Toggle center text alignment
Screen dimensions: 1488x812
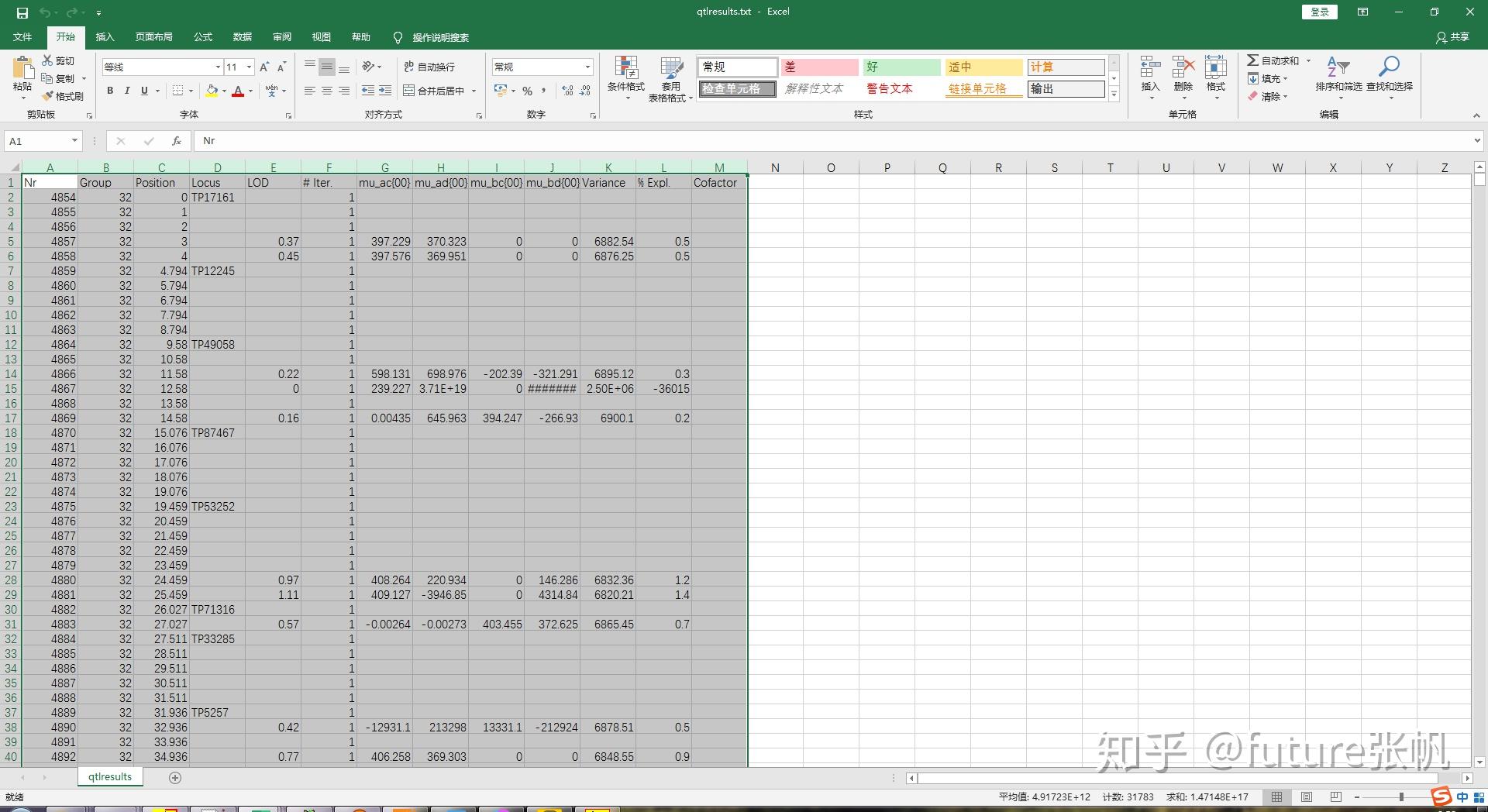coord(327,91)
